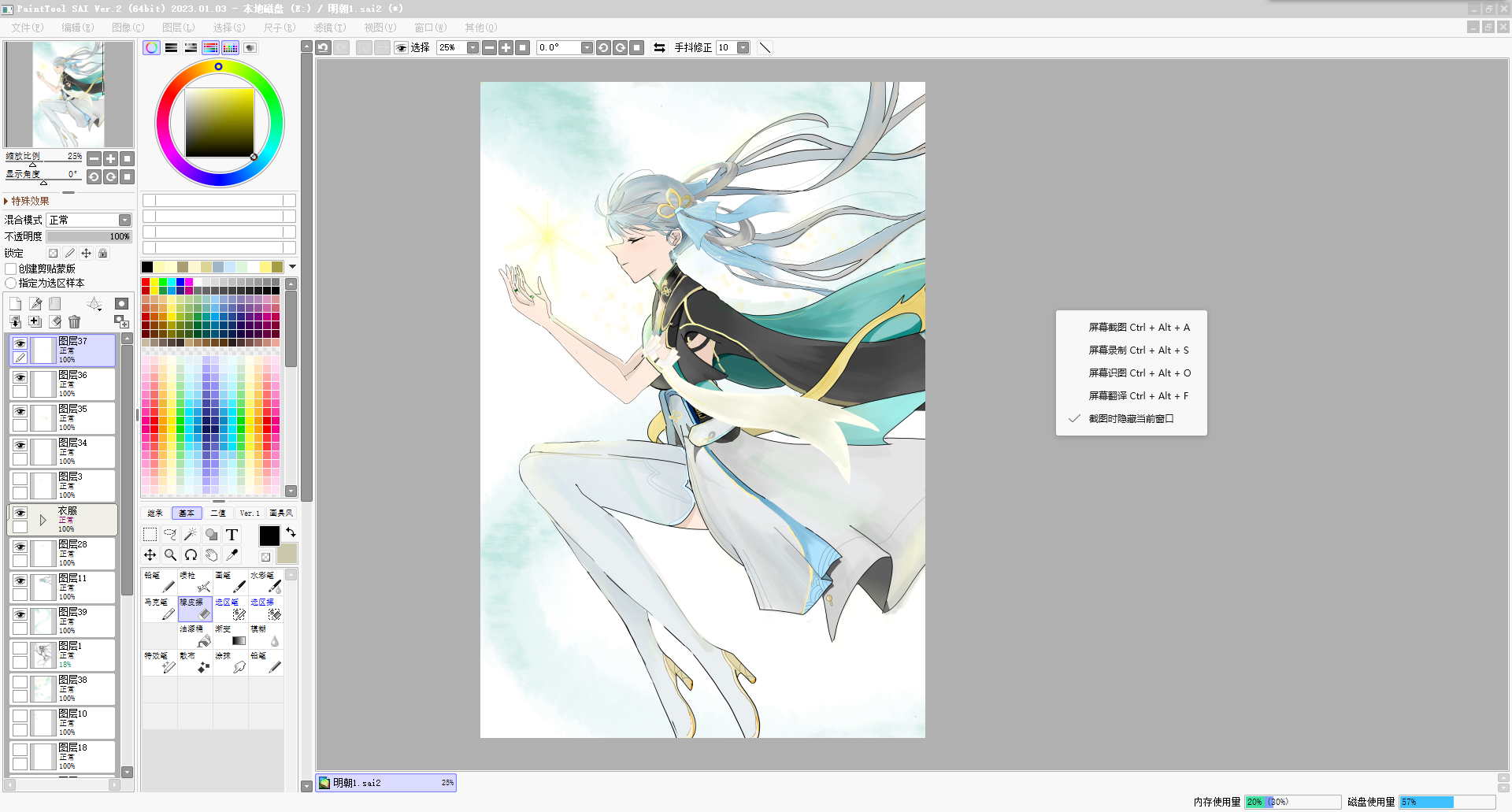Expand the 衣服 layer folder
Image resolution: width=1512 pixels, height=812 pixels.
pos(43,520)
